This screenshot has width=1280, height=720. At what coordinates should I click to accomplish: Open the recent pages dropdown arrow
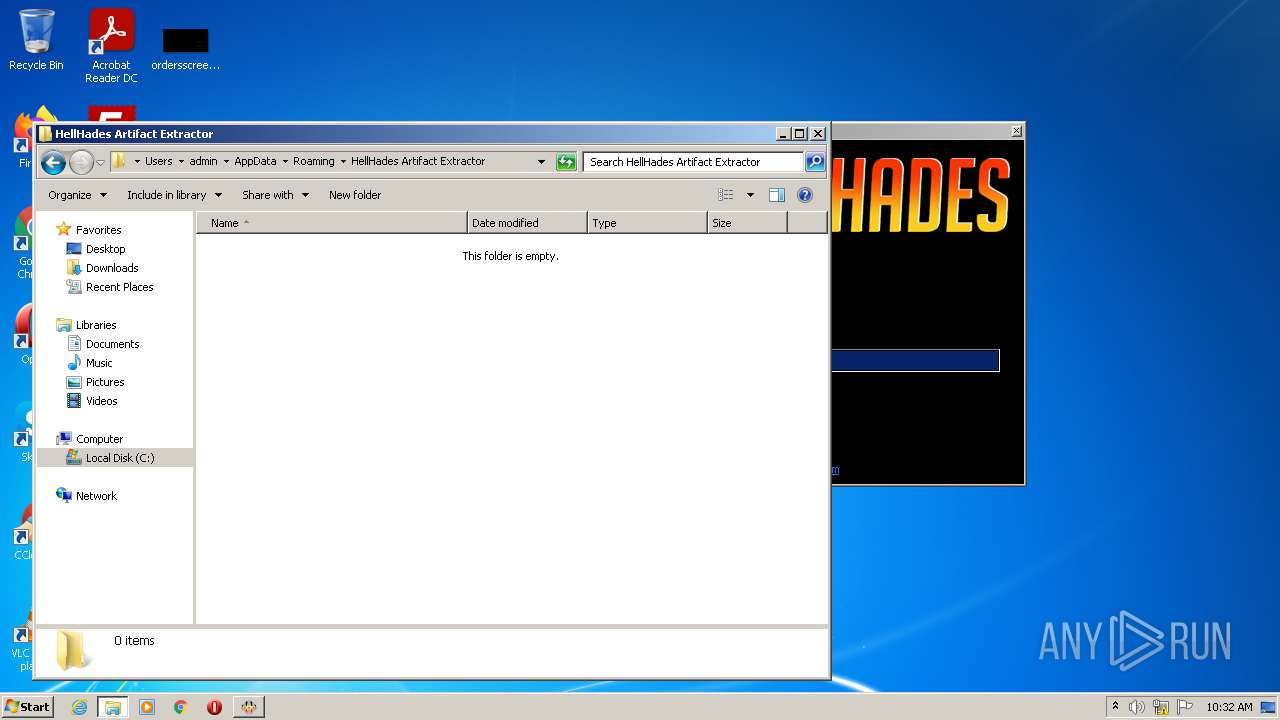pos(100,162)
